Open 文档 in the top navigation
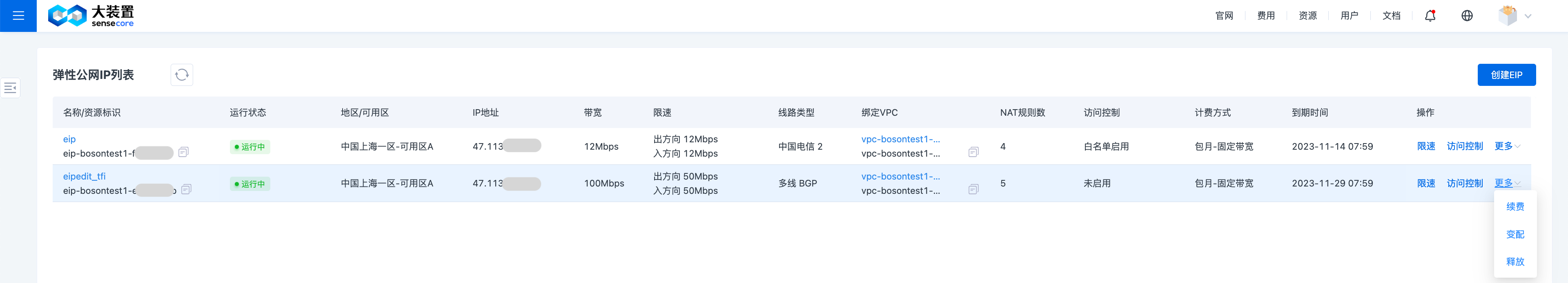This screenshot has height=283, width=1568. pos(1391,16)
